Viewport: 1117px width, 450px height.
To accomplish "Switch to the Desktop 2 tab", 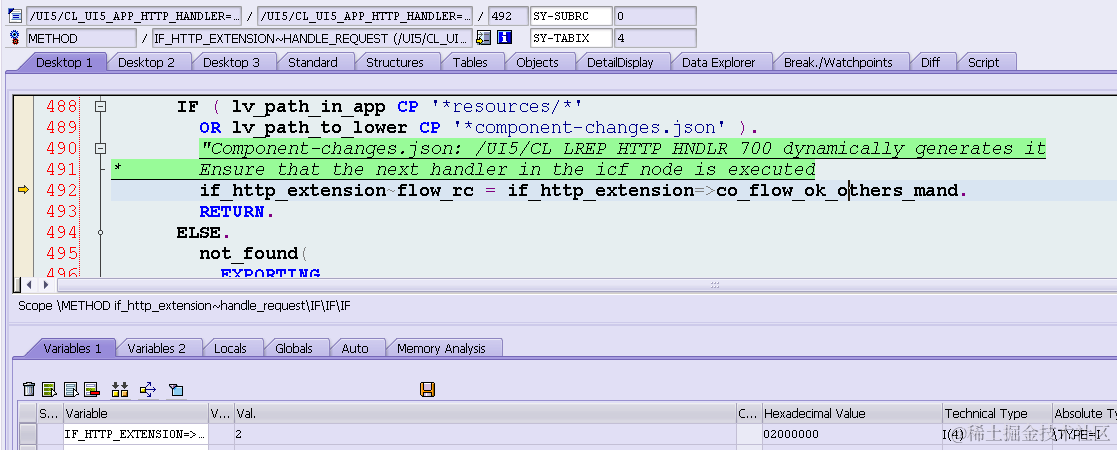I will click(146, 63).
